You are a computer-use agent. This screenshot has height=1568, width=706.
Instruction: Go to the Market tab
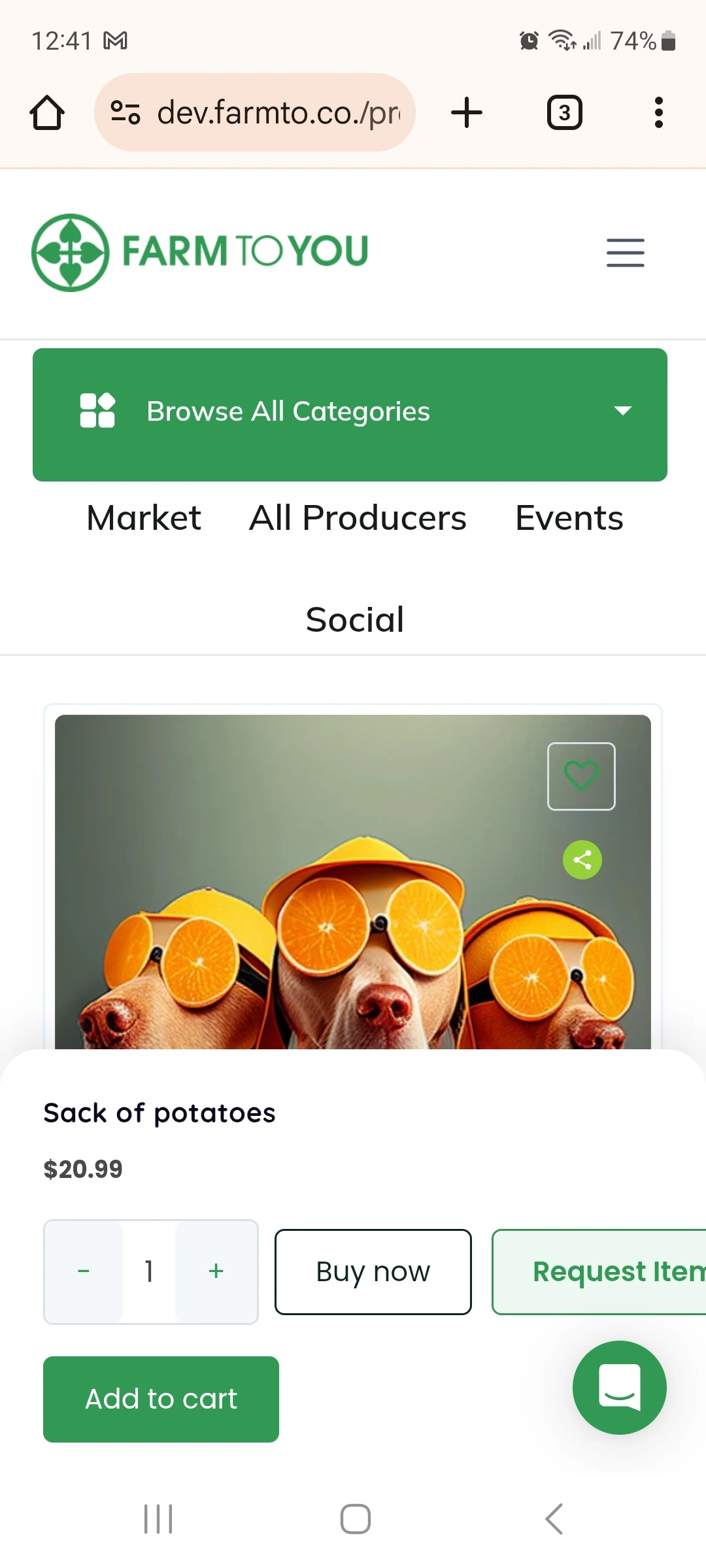tap(144, 518)
